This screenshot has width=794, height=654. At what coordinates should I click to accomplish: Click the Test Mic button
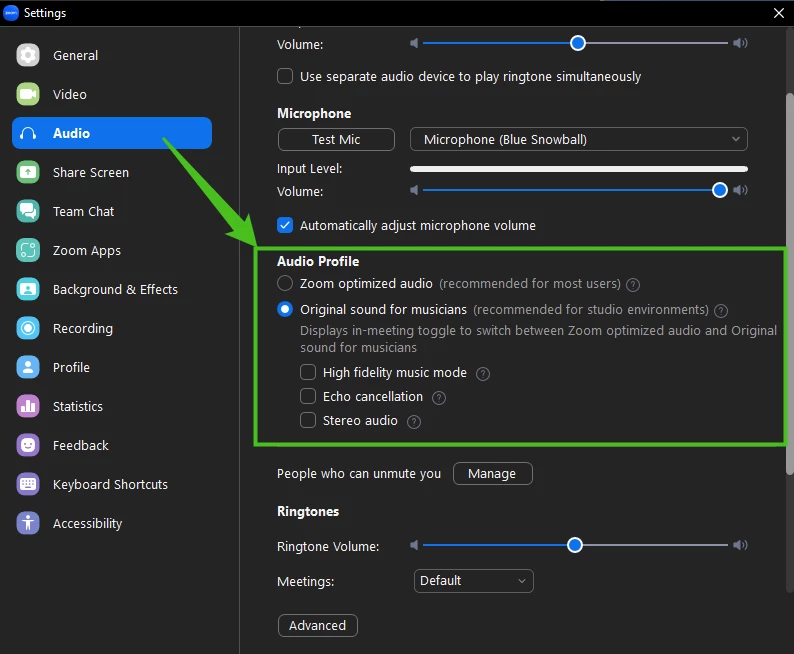point(336,139)
